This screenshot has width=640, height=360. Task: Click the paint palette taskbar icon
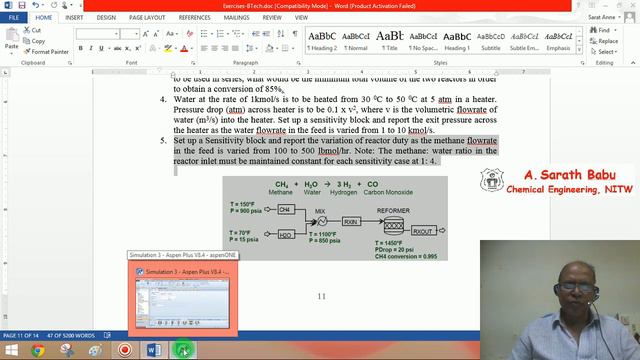click(x=95, y=350)
